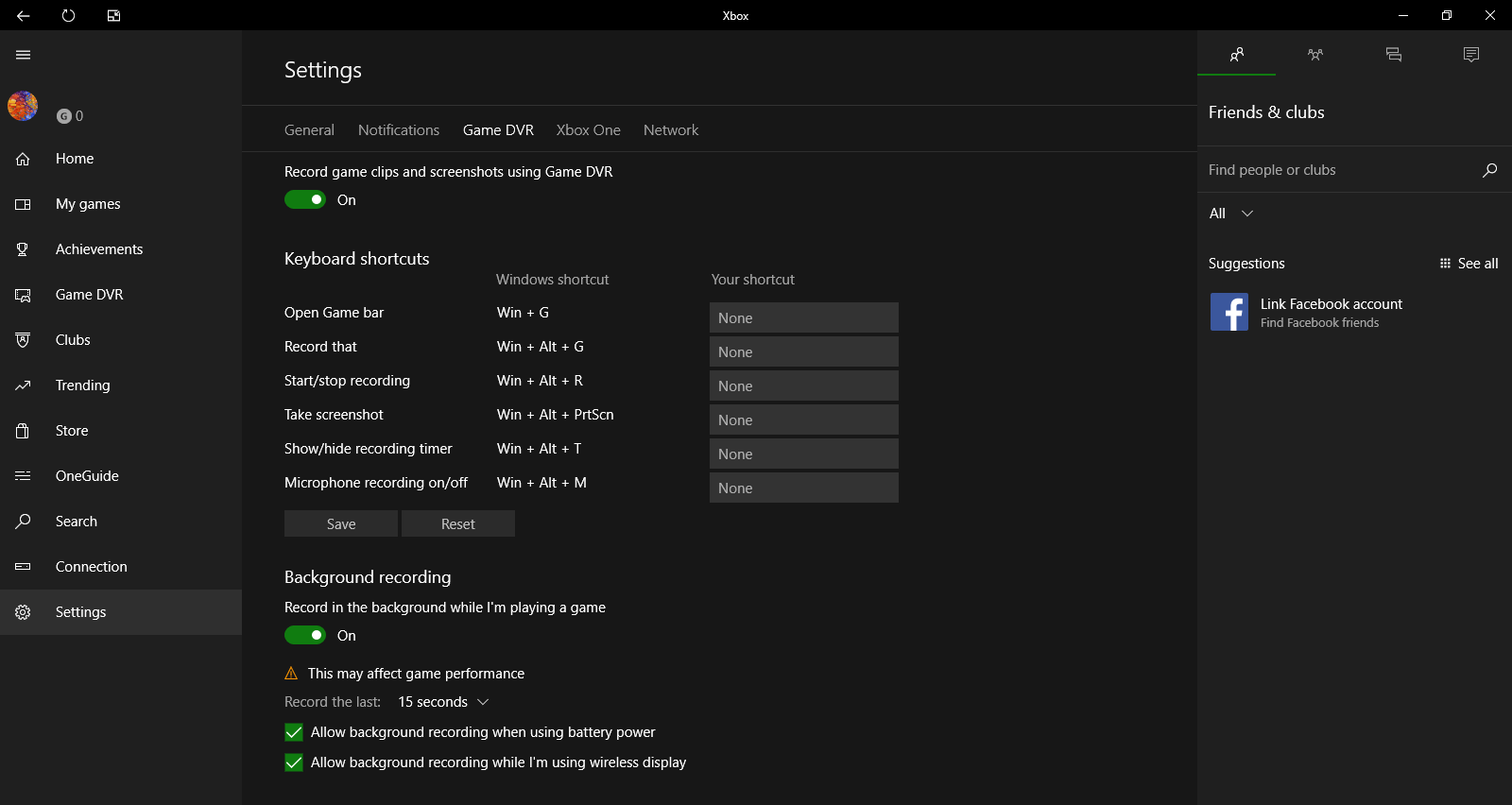Viewport: 1512px width, 805px height.
Task: Click the Trending arrow icon
Action: (x=23, y=385)
